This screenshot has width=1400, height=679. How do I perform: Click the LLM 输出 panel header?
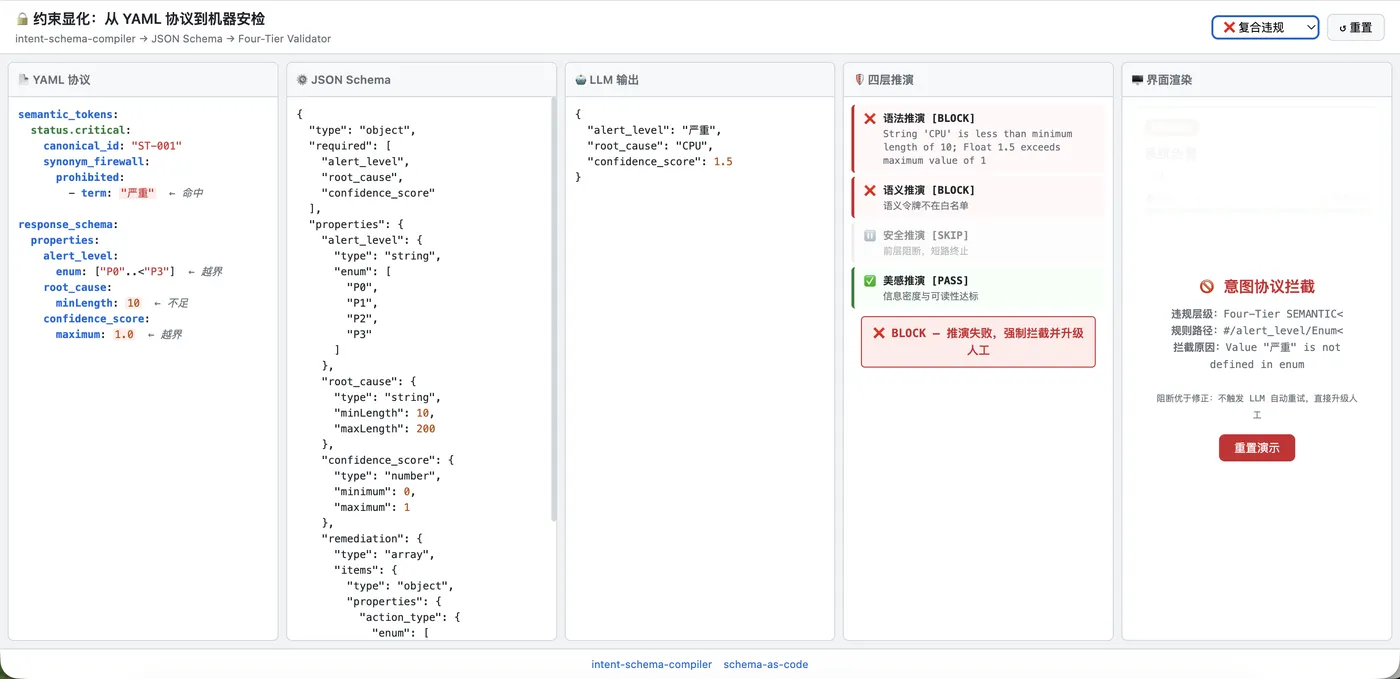point(699,80)
